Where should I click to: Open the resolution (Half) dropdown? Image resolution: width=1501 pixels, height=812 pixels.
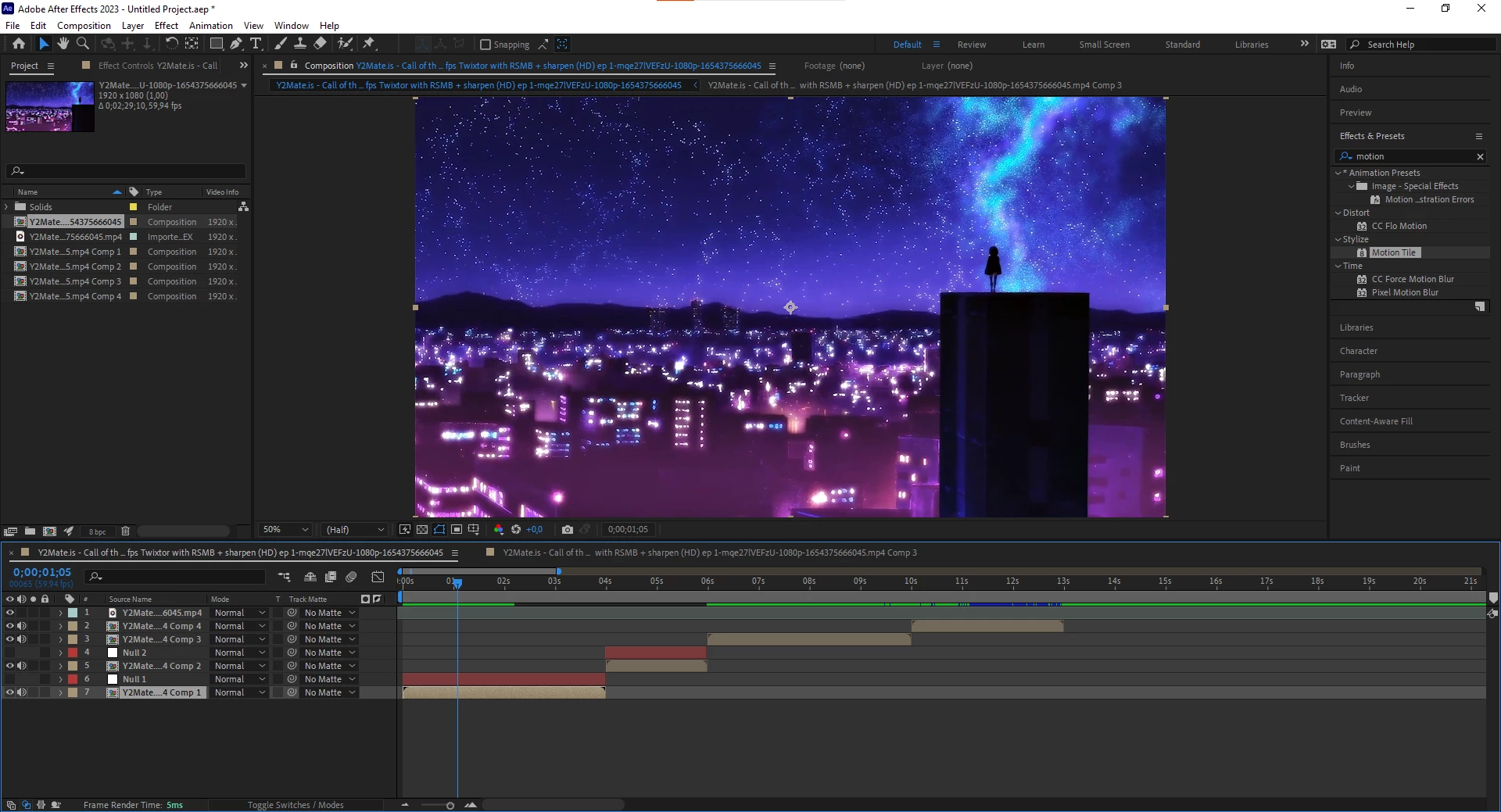coord(355,529)
